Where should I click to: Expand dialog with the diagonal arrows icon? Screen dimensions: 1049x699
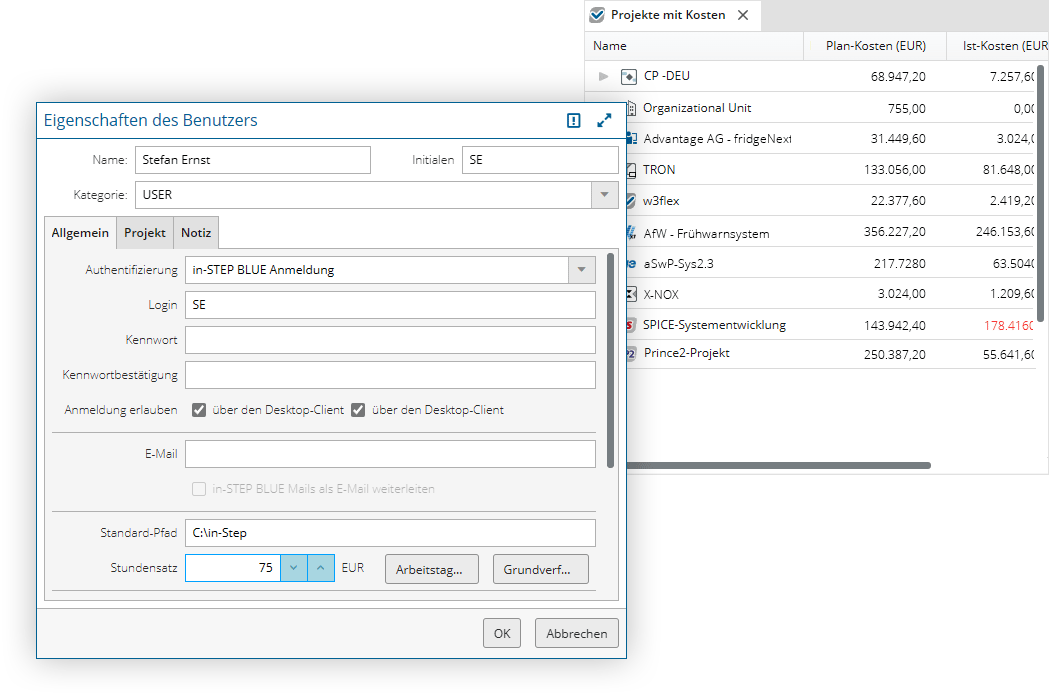click(x=604, y=120)
